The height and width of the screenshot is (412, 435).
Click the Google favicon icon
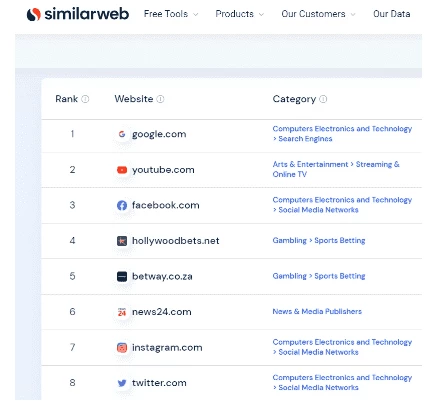tap(122, 134)
